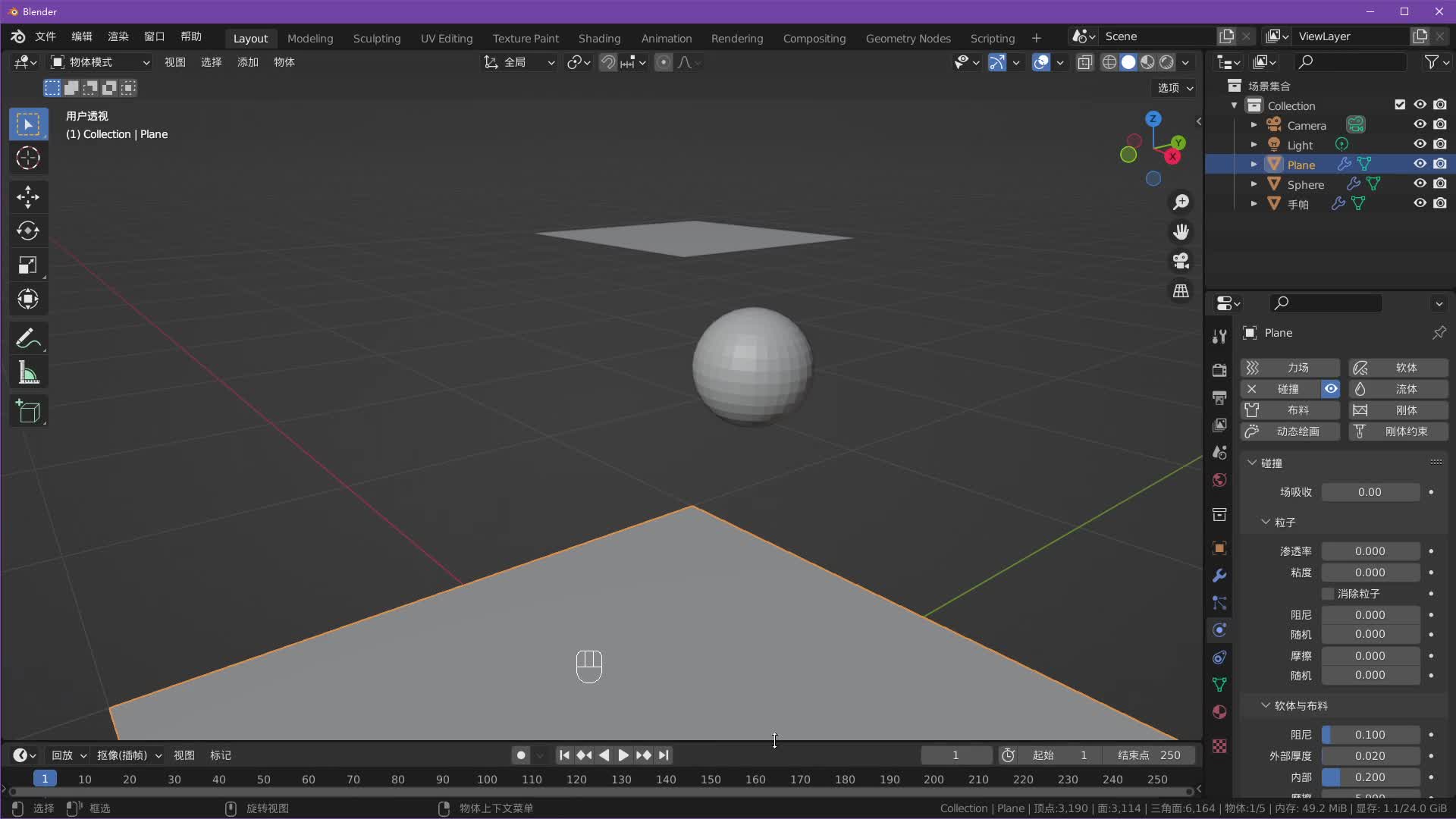
Task: Select the Move tool in toolbar
Action: (28, 197)
